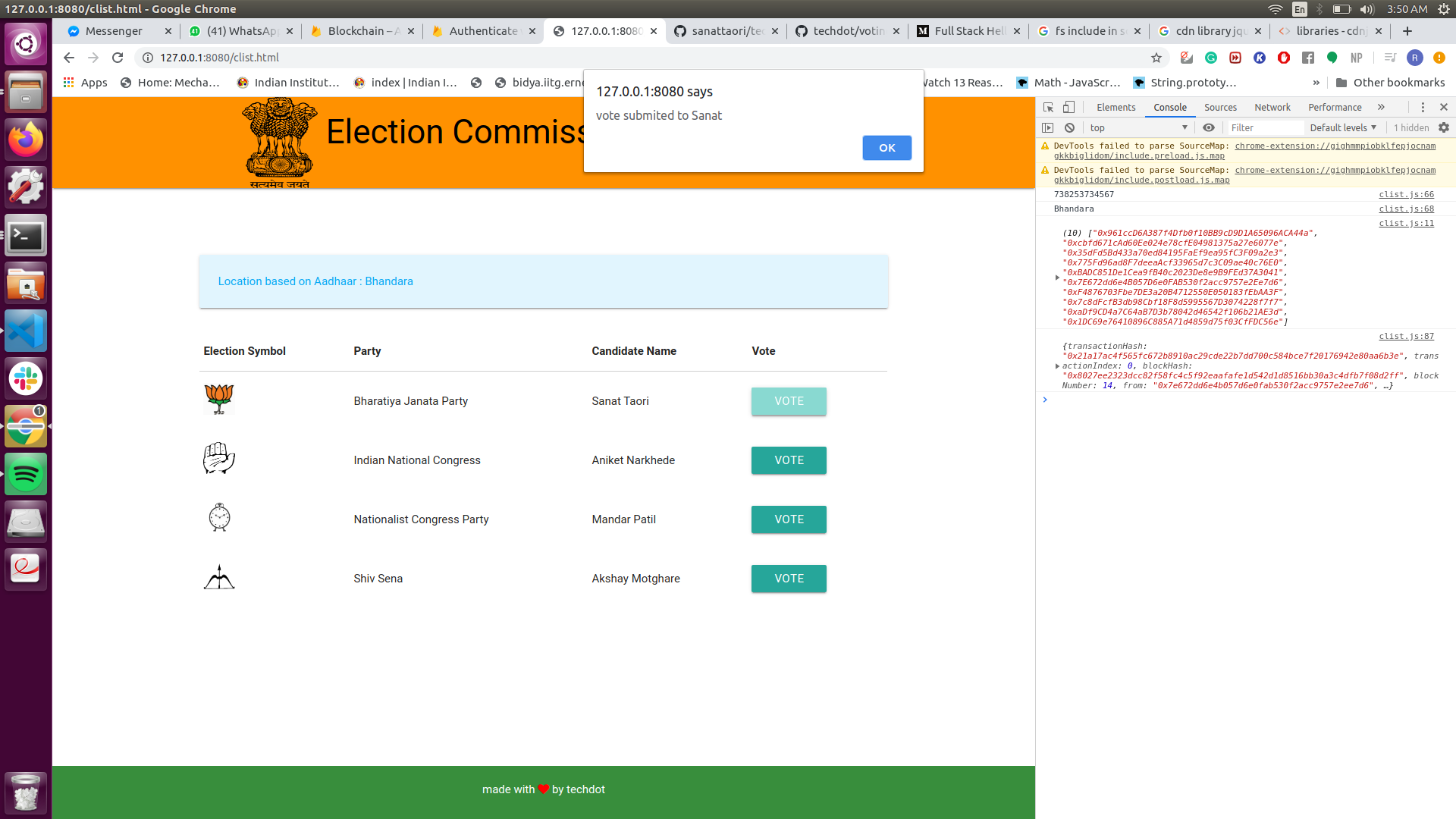
Task: Switch to the Network tab in DevTools
Action: pos(1272,107)
